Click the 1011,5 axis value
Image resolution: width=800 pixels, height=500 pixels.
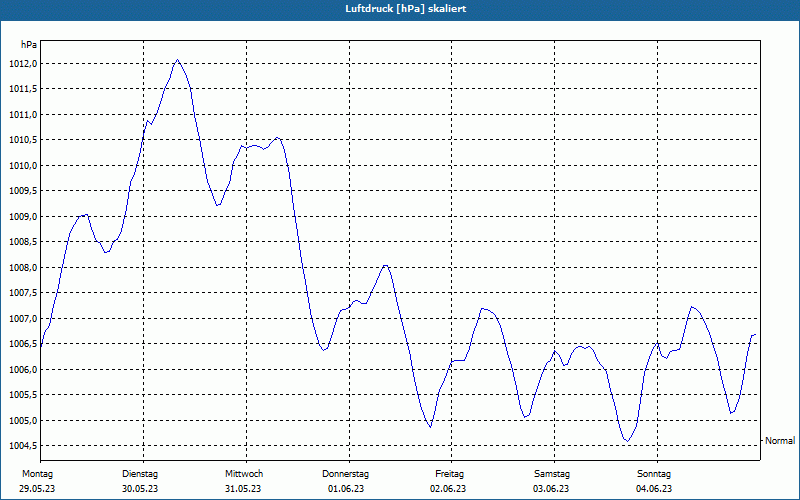tap(23, 89)
